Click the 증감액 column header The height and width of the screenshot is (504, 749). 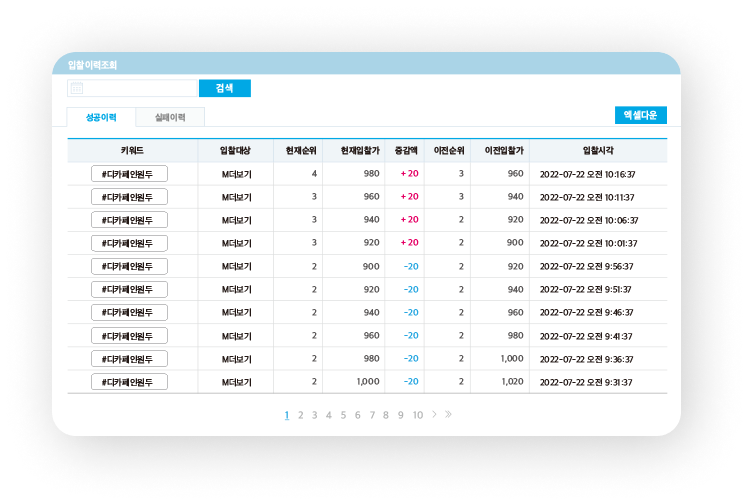pyautogui.click(x=406, y=150)
